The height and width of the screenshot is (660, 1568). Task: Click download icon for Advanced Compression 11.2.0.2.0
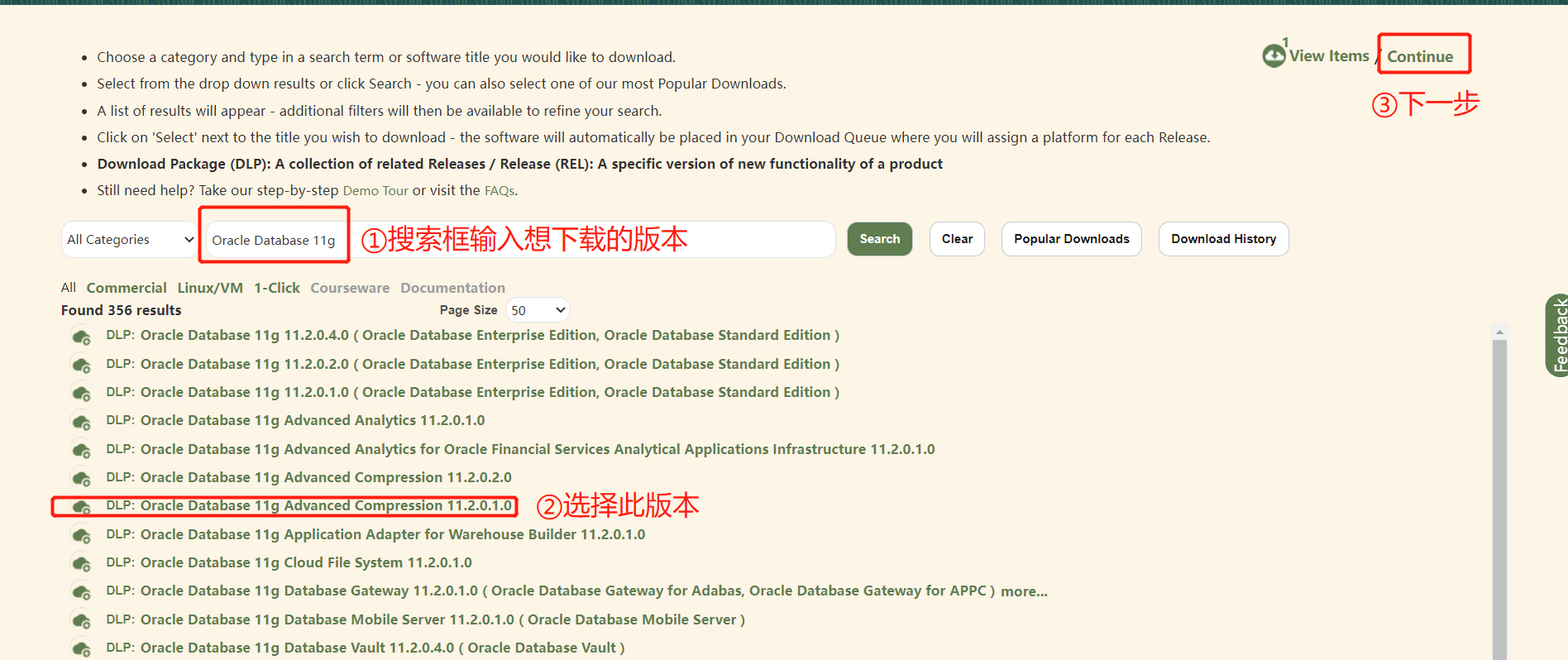click(x=81, y=478)
